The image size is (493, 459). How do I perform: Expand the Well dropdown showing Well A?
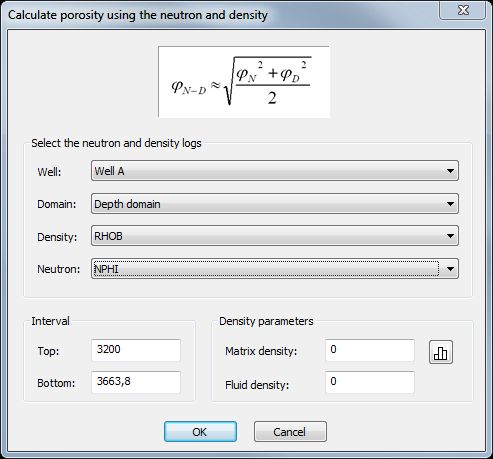275,171
